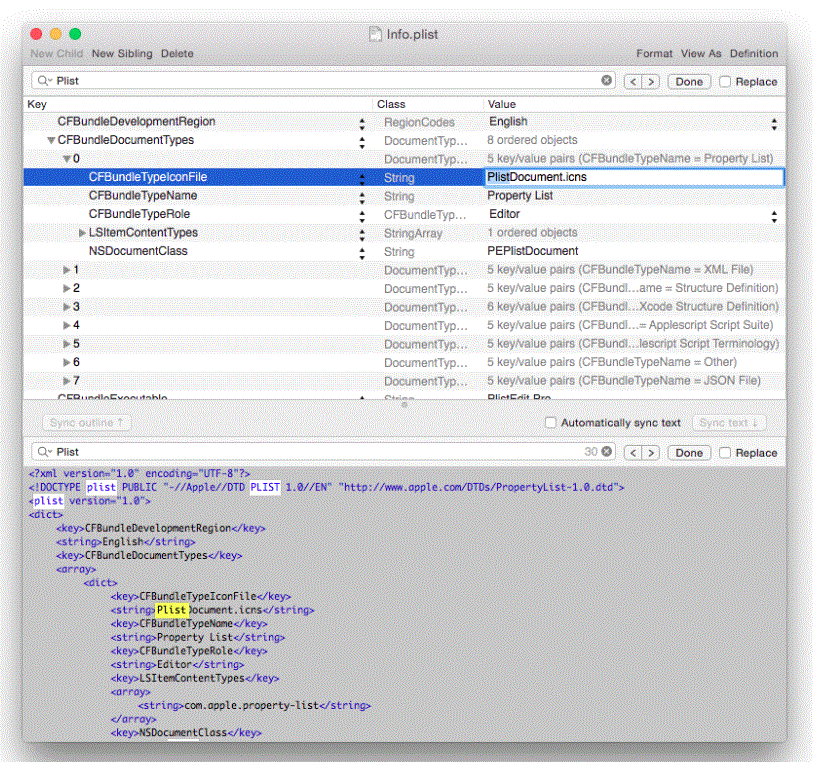This screenshot has width=813, height=762.
Task: Click the split pane divider handle
Action: tap(404, 405)
